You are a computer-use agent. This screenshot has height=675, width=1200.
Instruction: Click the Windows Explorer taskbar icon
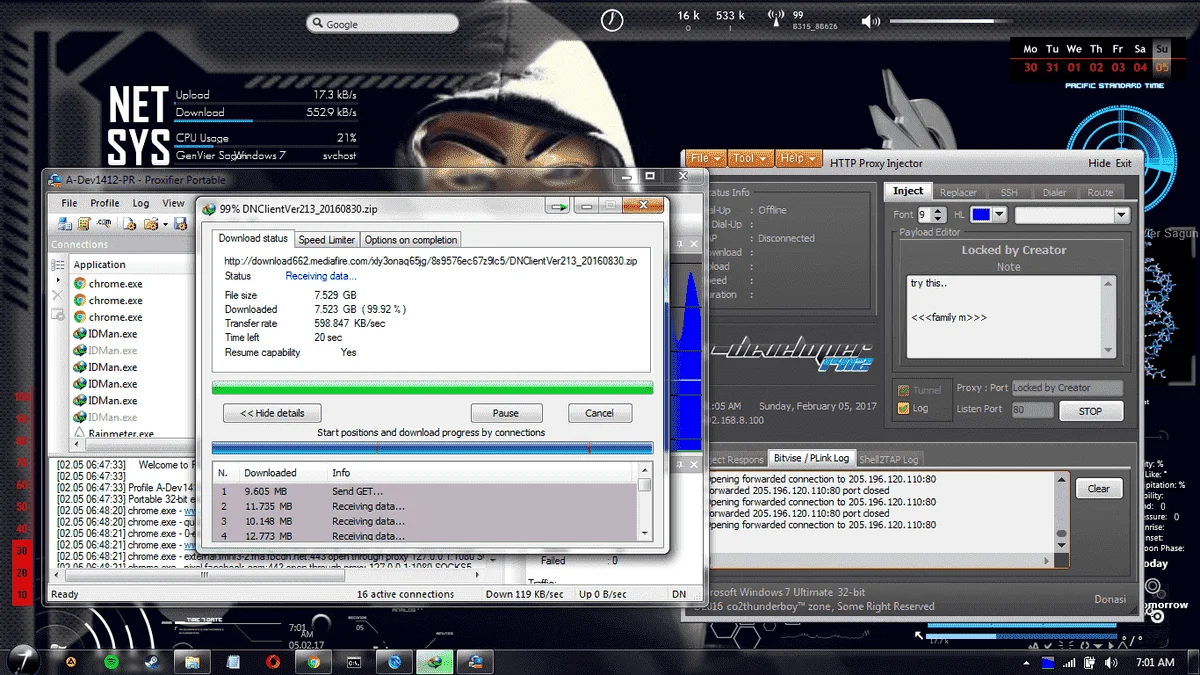pyautogui.click(x=192, y=662)
